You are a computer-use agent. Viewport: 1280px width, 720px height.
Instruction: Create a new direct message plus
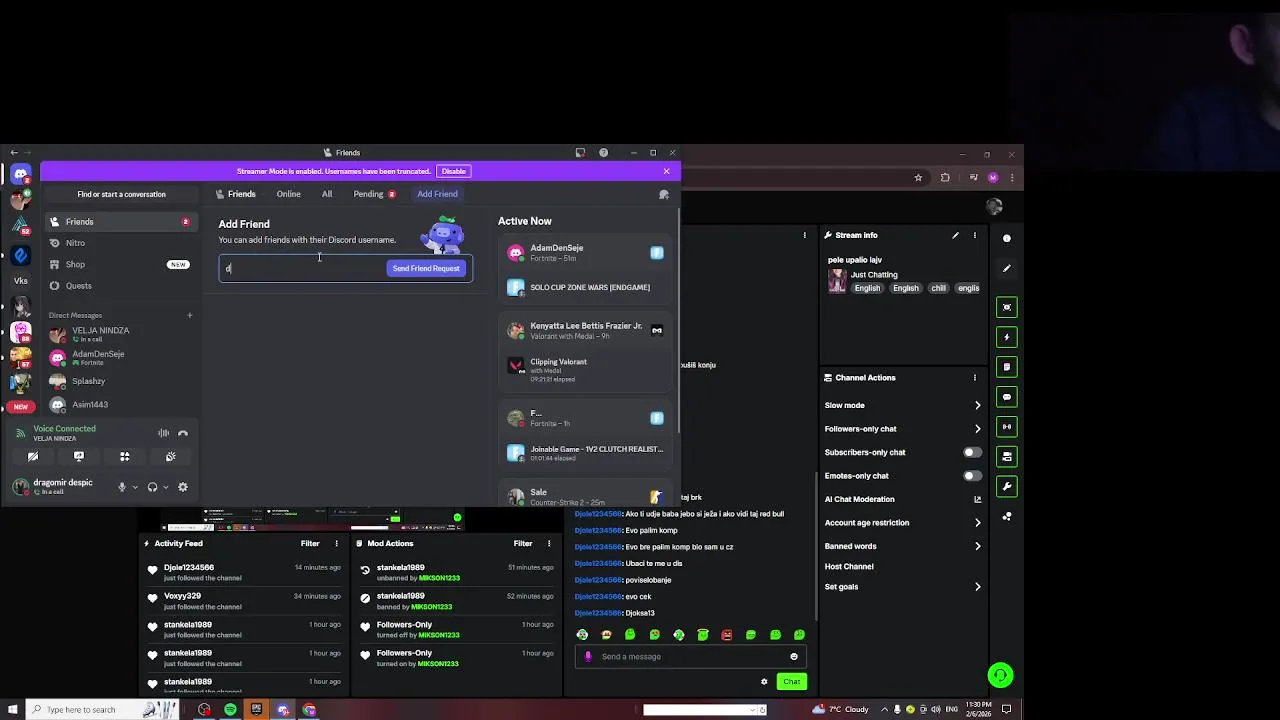[x=189, y=316]
